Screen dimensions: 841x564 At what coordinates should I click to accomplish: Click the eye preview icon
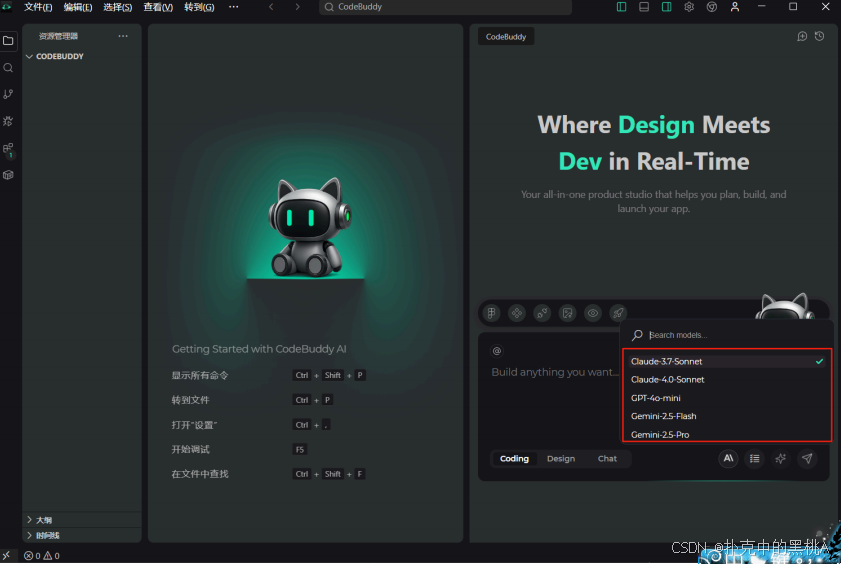coord(593,313)
